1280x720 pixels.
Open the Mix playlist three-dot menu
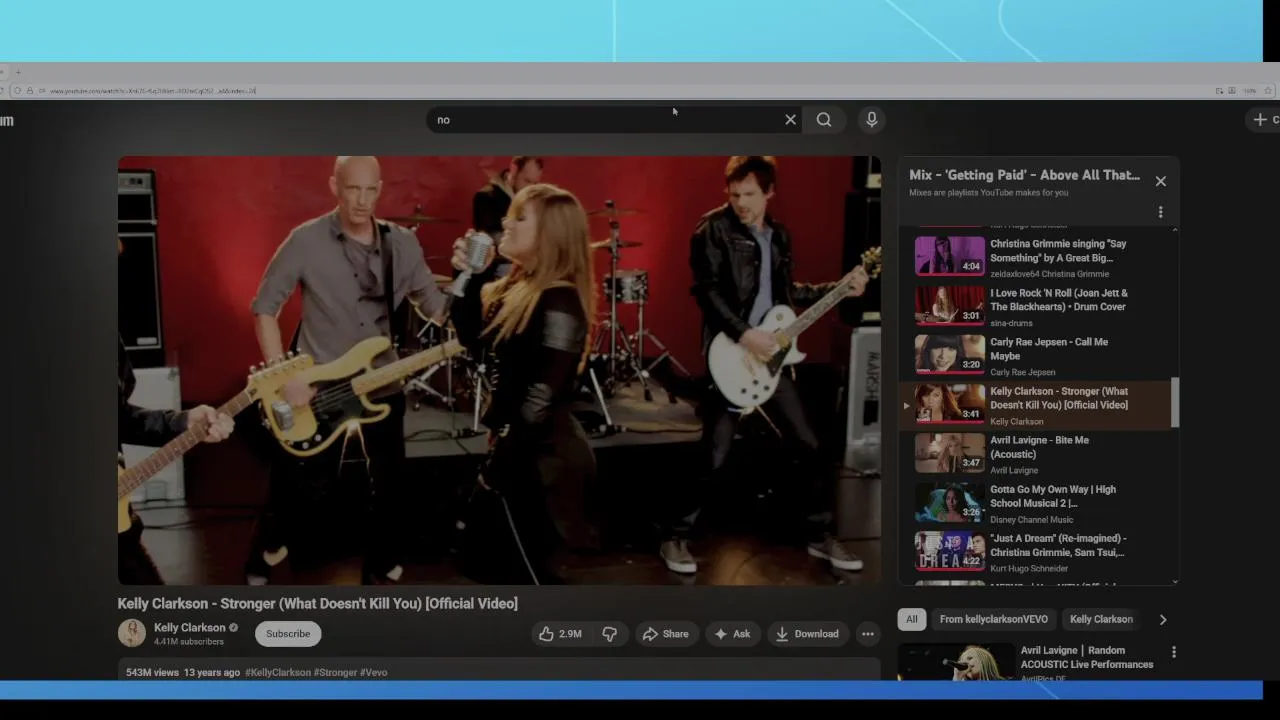1161,212
